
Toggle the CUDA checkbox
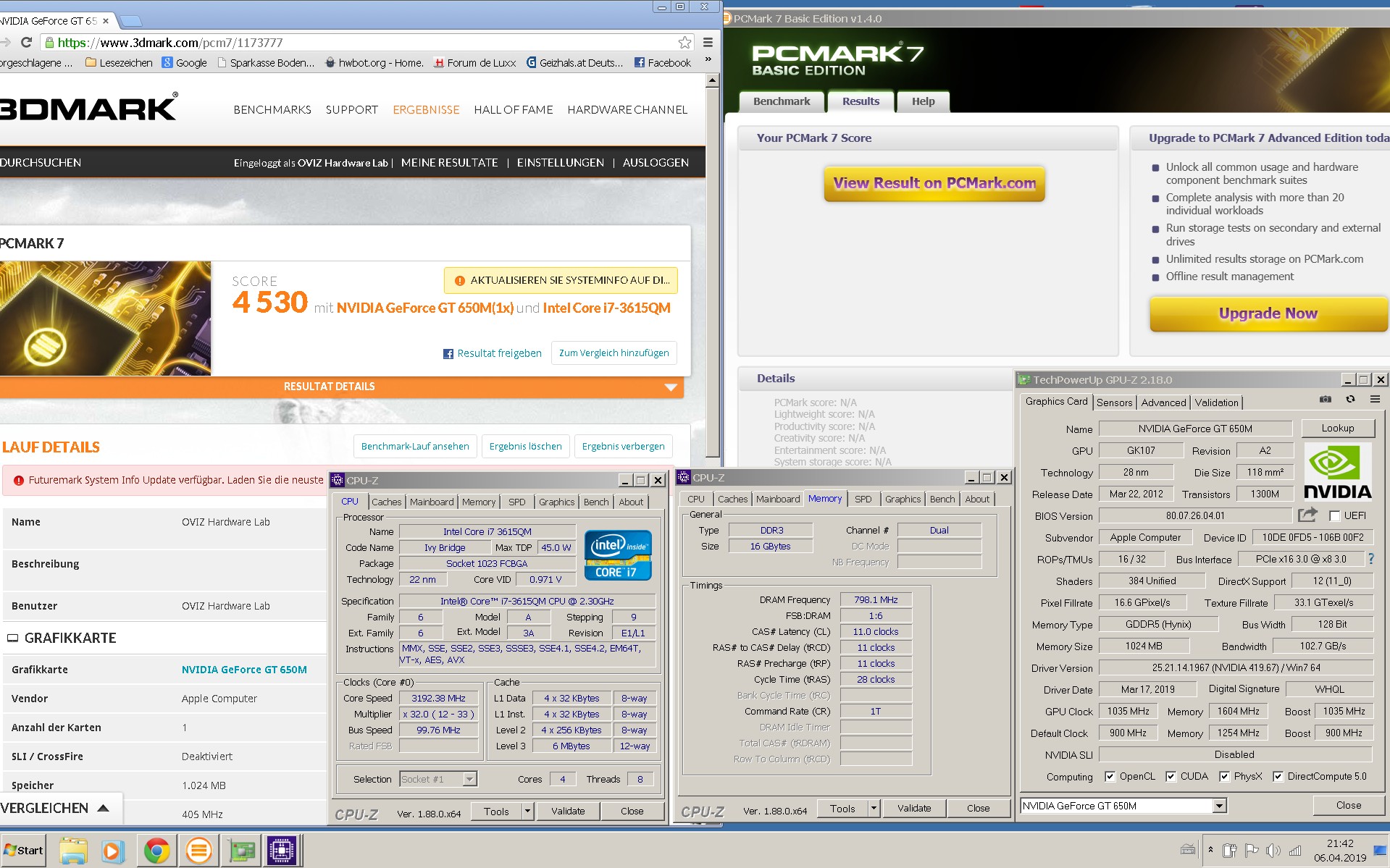click(1171, 776)
